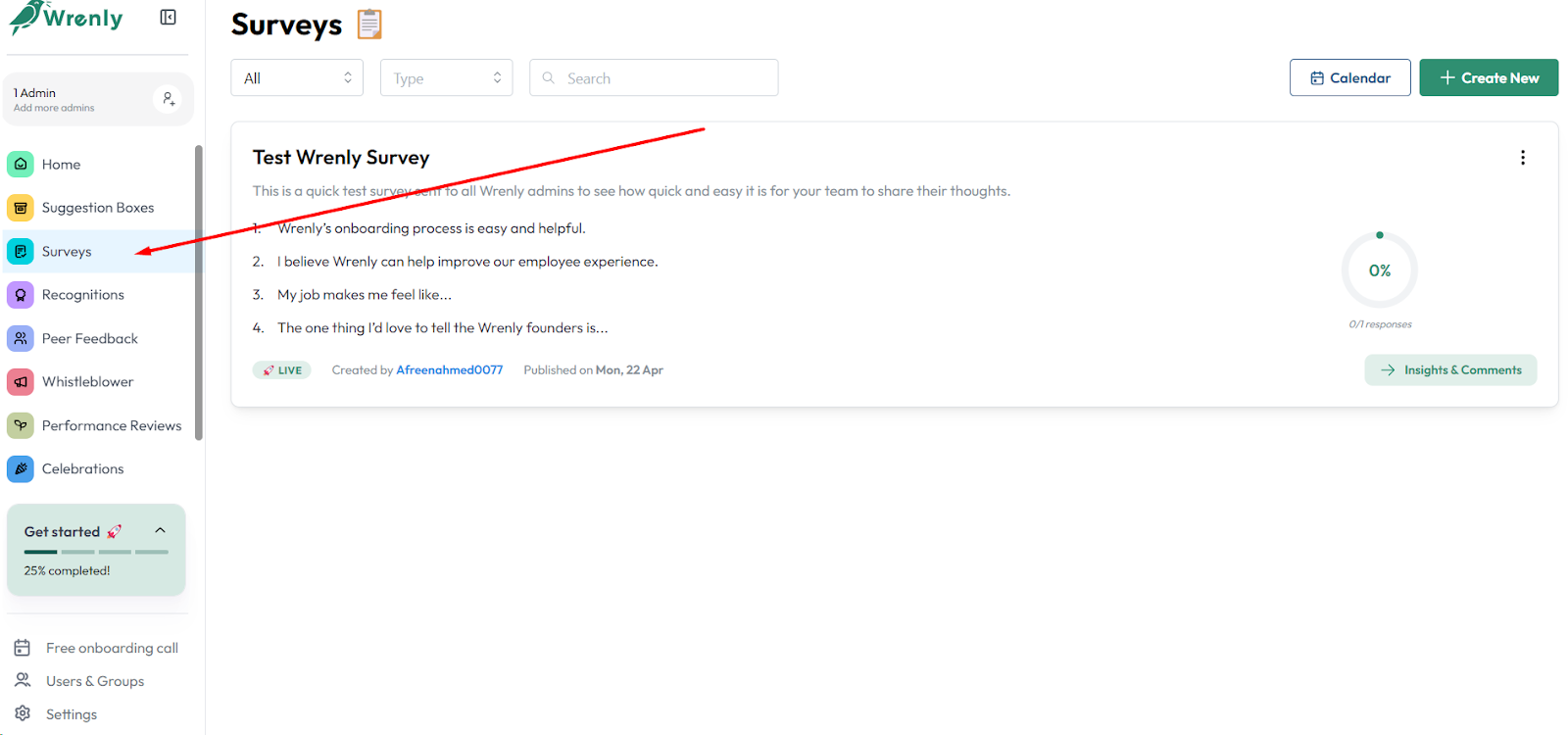
Task: Open Insights & Comments
Action: tap(1450, 369)
